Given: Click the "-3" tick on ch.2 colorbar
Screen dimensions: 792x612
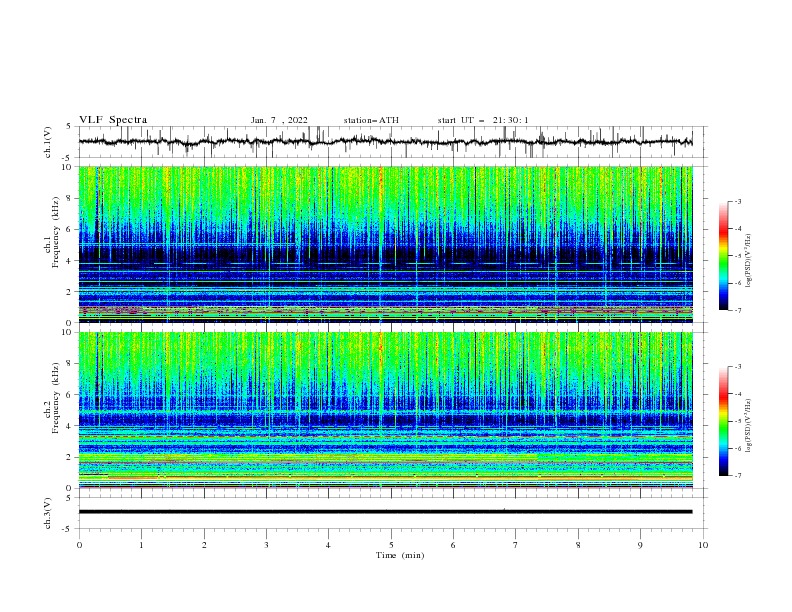Looking at the screenshot, I should pos(738,367).
